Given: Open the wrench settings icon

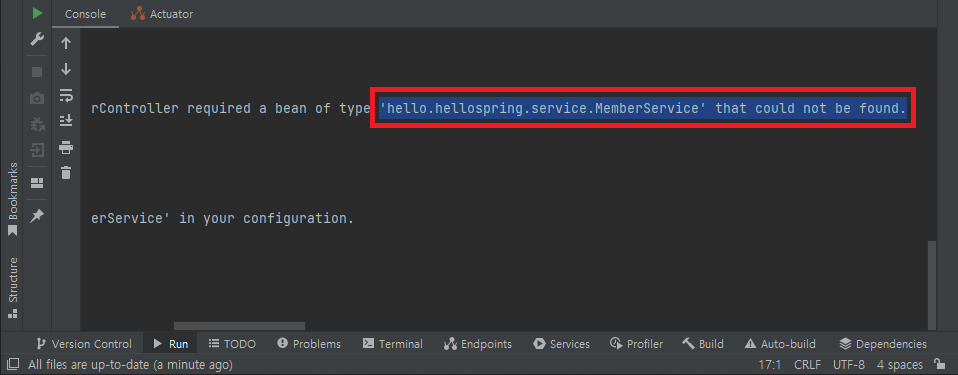Looking at the screenshot, I should [x=37, y=40].
